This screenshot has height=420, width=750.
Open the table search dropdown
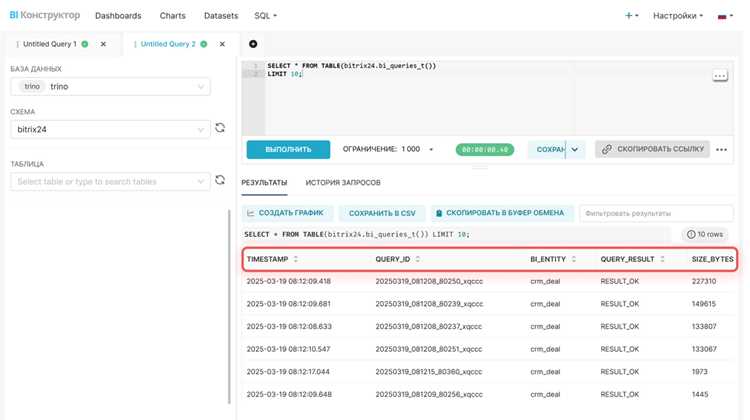[110, 182]
